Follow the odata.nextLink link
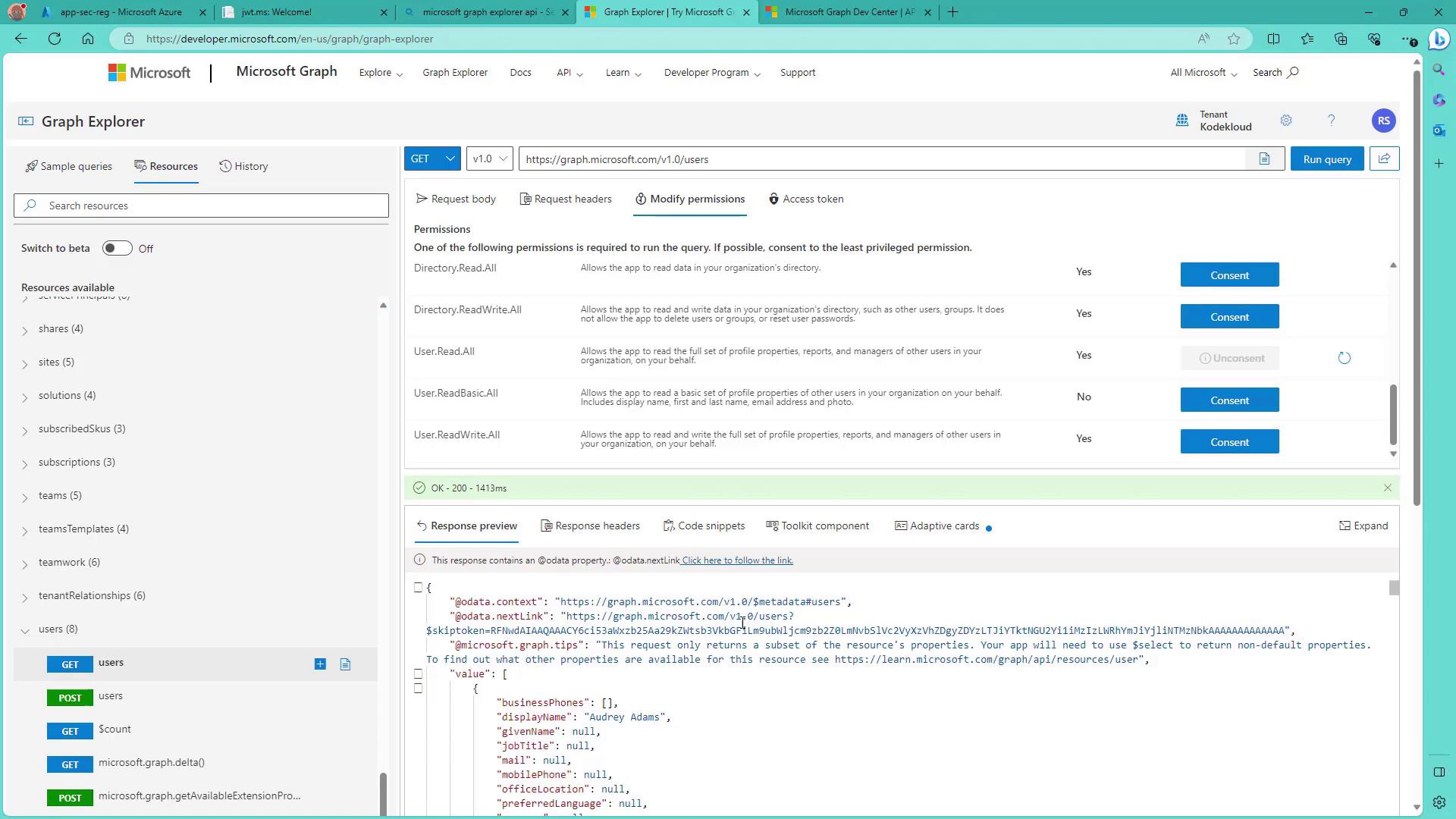The height and width of the screenshot is (819, 1456). point(737,560)
